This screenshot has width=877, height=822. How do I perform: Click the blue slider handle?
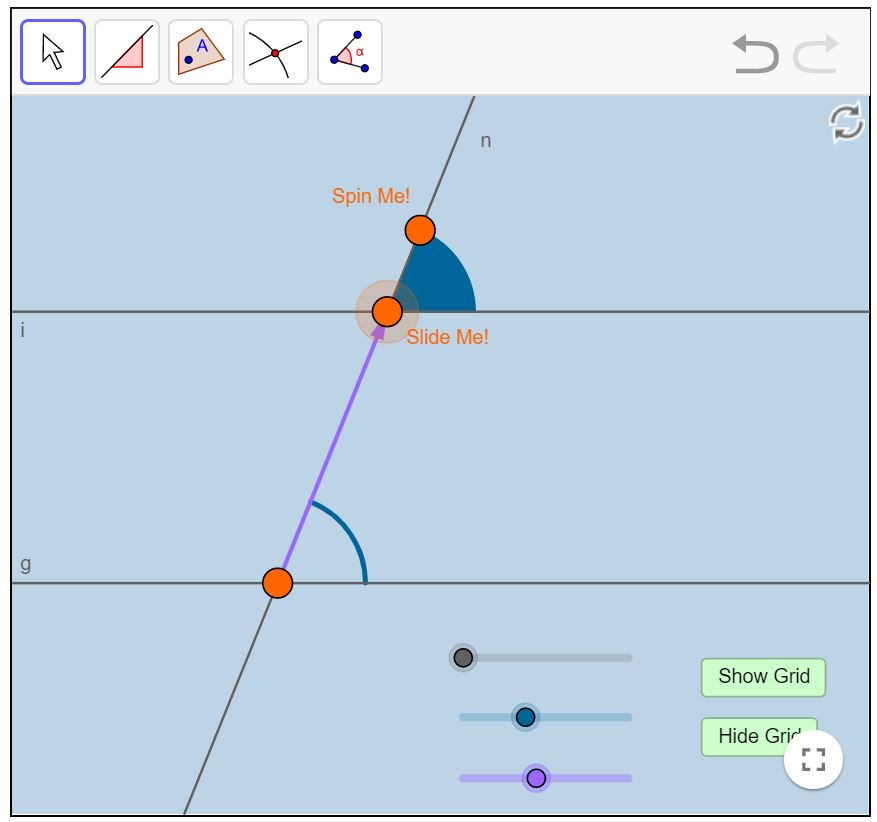[x=525, y=717]
